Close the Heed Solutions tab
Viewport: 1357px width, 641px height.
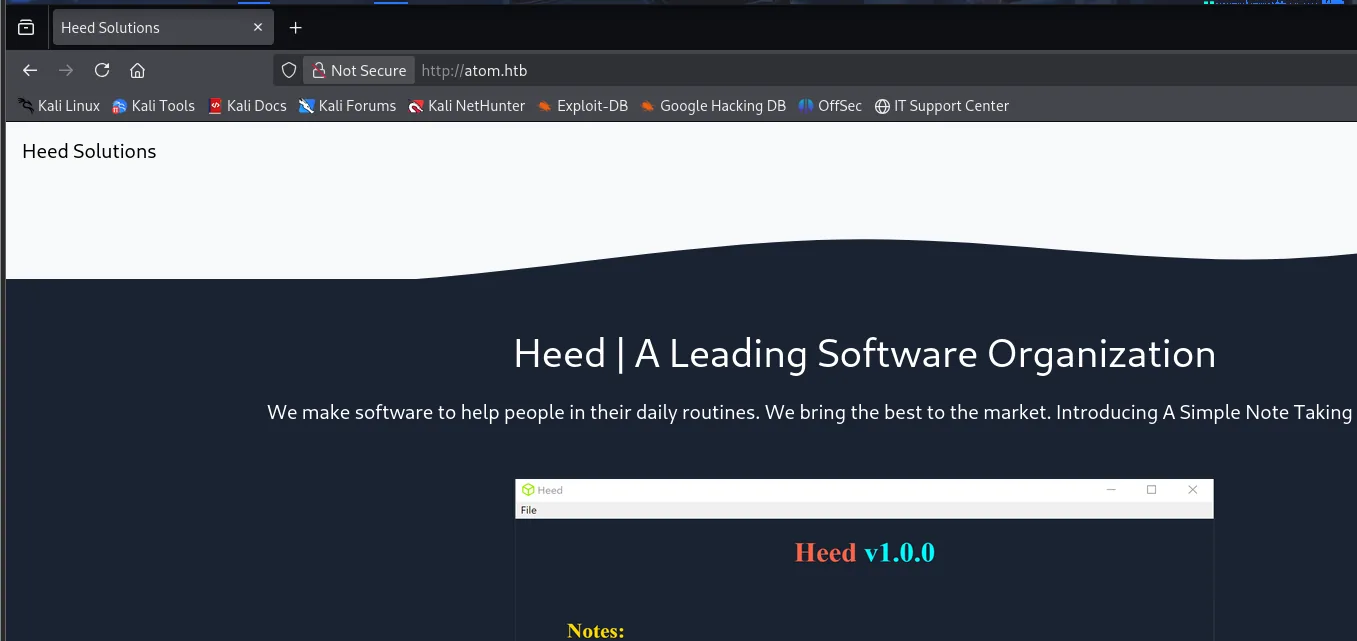click(x=258, y=28)
